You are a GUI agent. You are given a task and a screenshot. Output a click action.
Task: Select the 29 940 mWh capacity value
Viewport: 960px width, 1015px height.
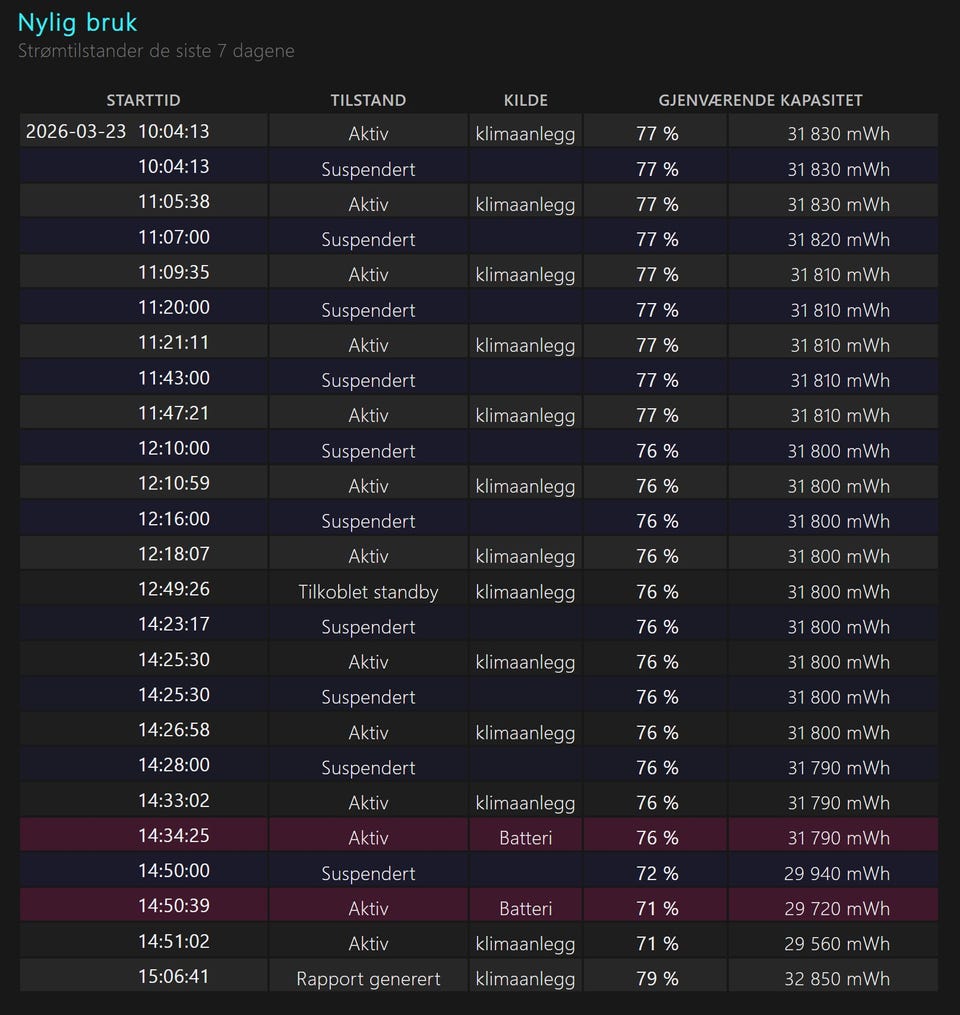pos(837,874)
